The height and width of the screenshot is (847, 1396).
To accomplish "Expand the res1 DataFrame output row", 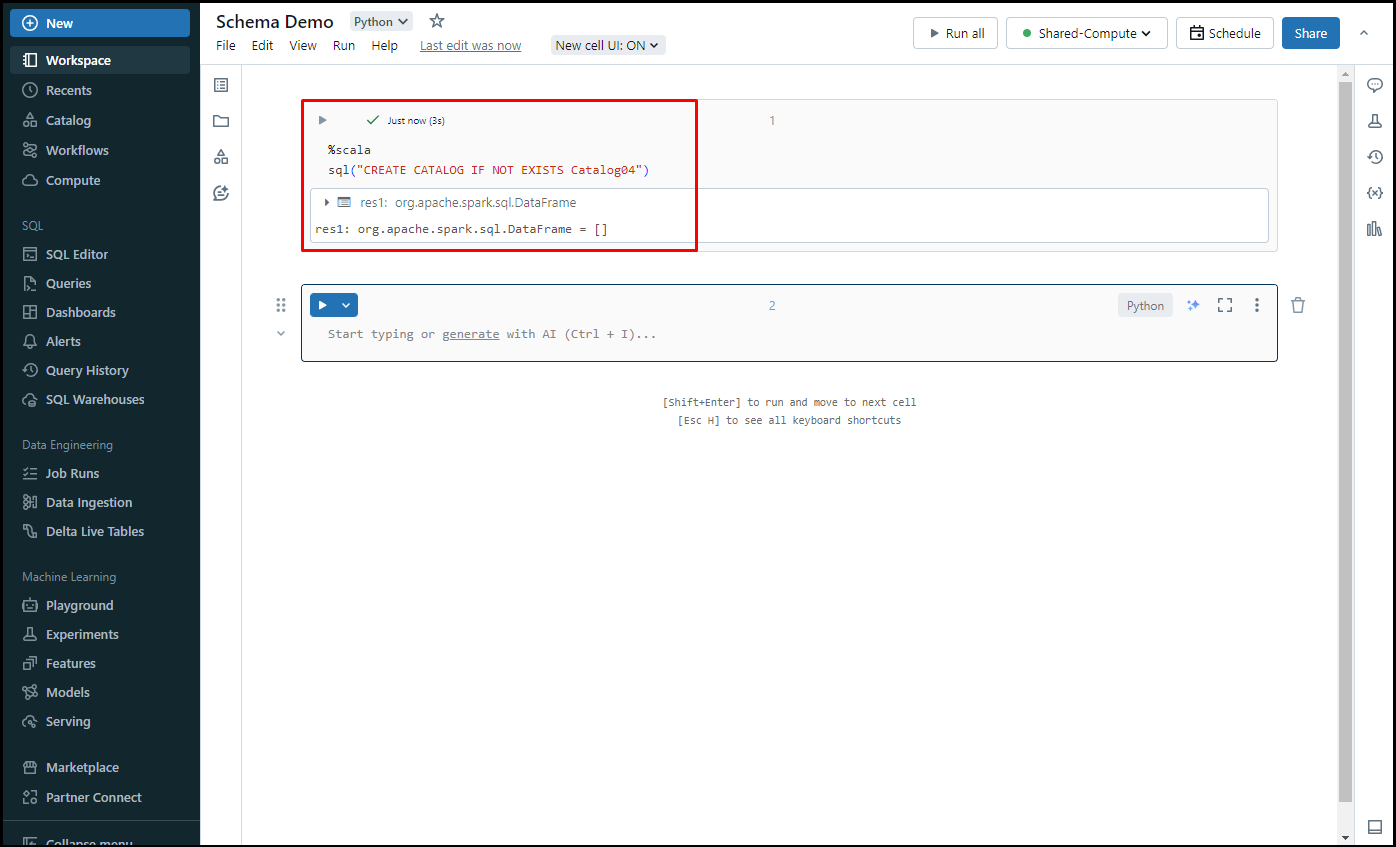I will 327,202.
